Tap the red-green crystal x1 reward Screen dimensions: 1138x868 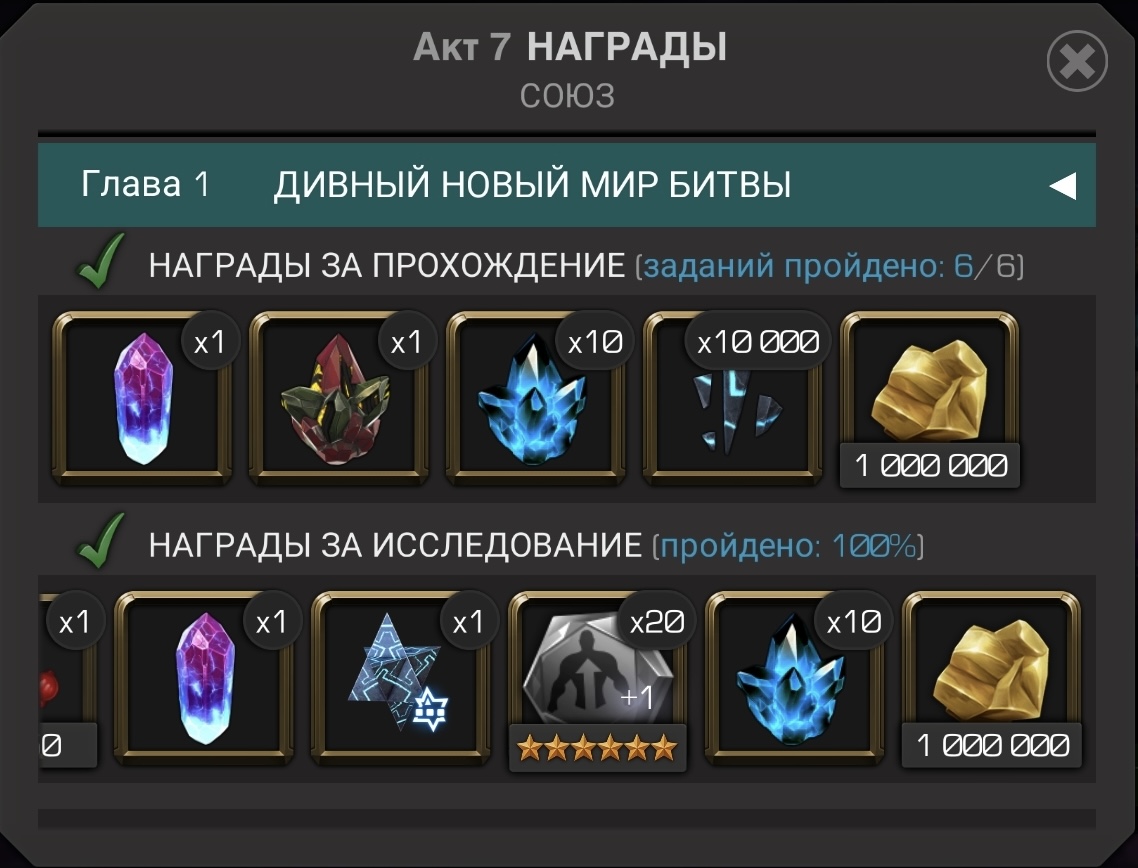[x=339, y=398]
